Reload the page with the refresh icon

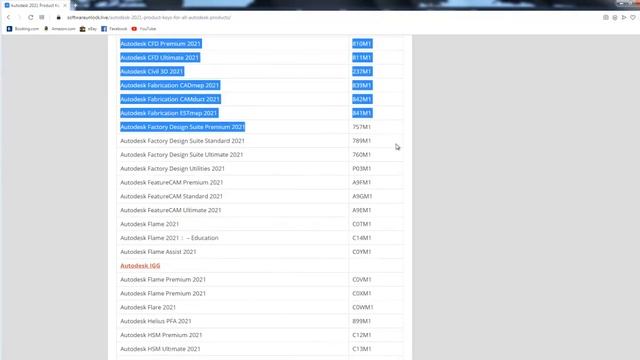(31, 18)
